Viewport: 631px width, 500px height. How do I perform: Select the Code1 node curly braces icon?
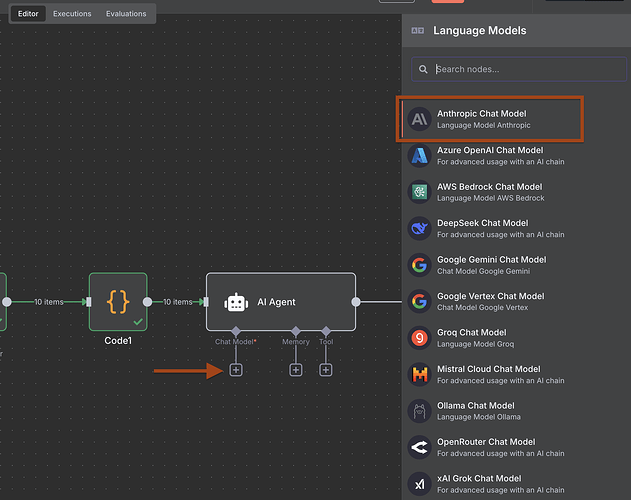coord(118,302)
